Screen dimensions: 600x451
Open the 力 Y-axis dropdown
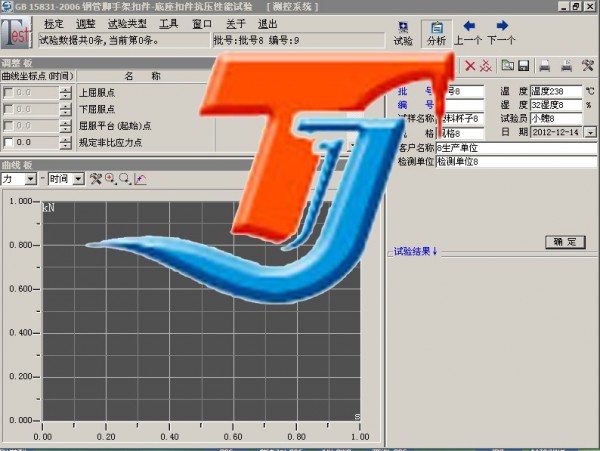point(31,179)
